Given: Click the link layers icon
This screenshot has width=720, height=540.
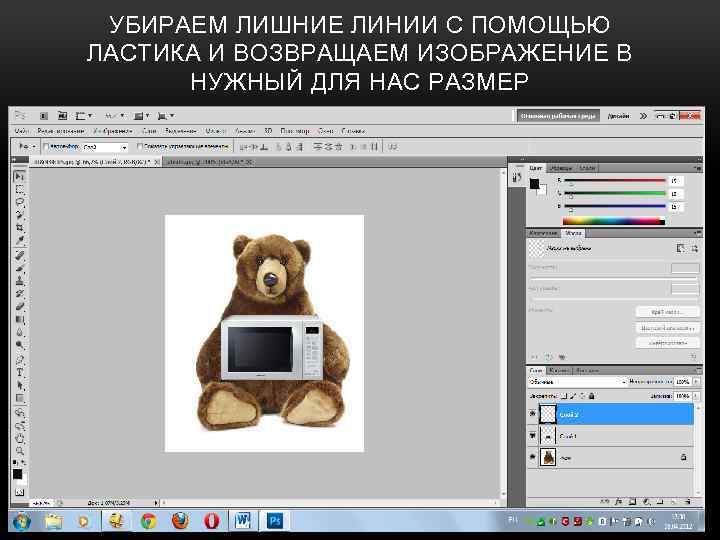Looking at the screenshot, I should [x=605, y=502].
